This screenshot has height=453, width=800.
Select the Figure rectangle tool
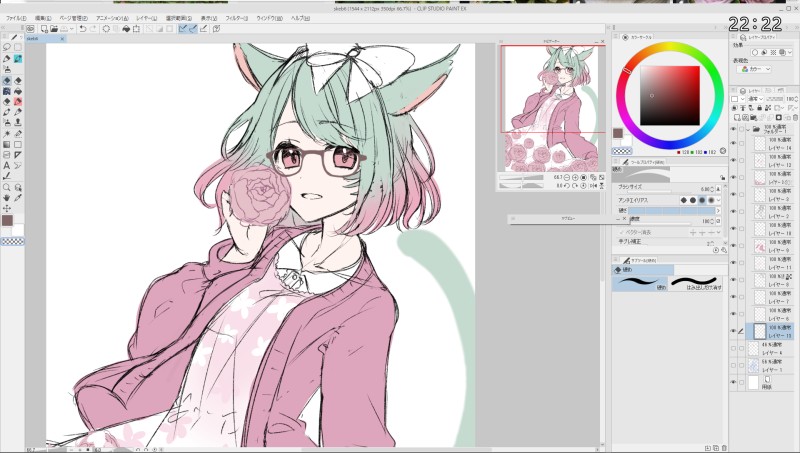click(18, 144)
